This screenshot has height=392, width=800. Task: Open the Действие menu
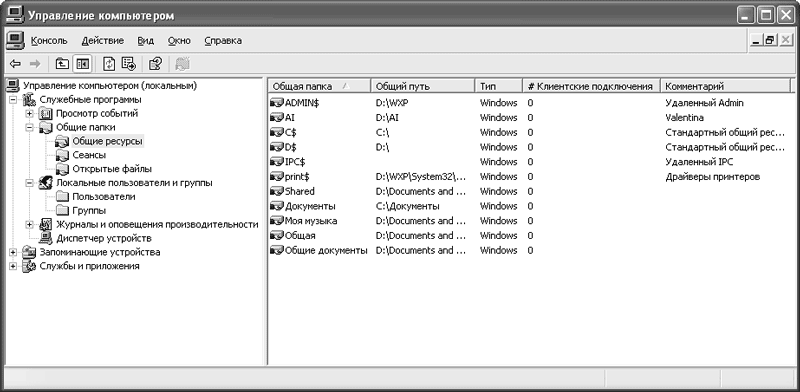pos(103,40)
